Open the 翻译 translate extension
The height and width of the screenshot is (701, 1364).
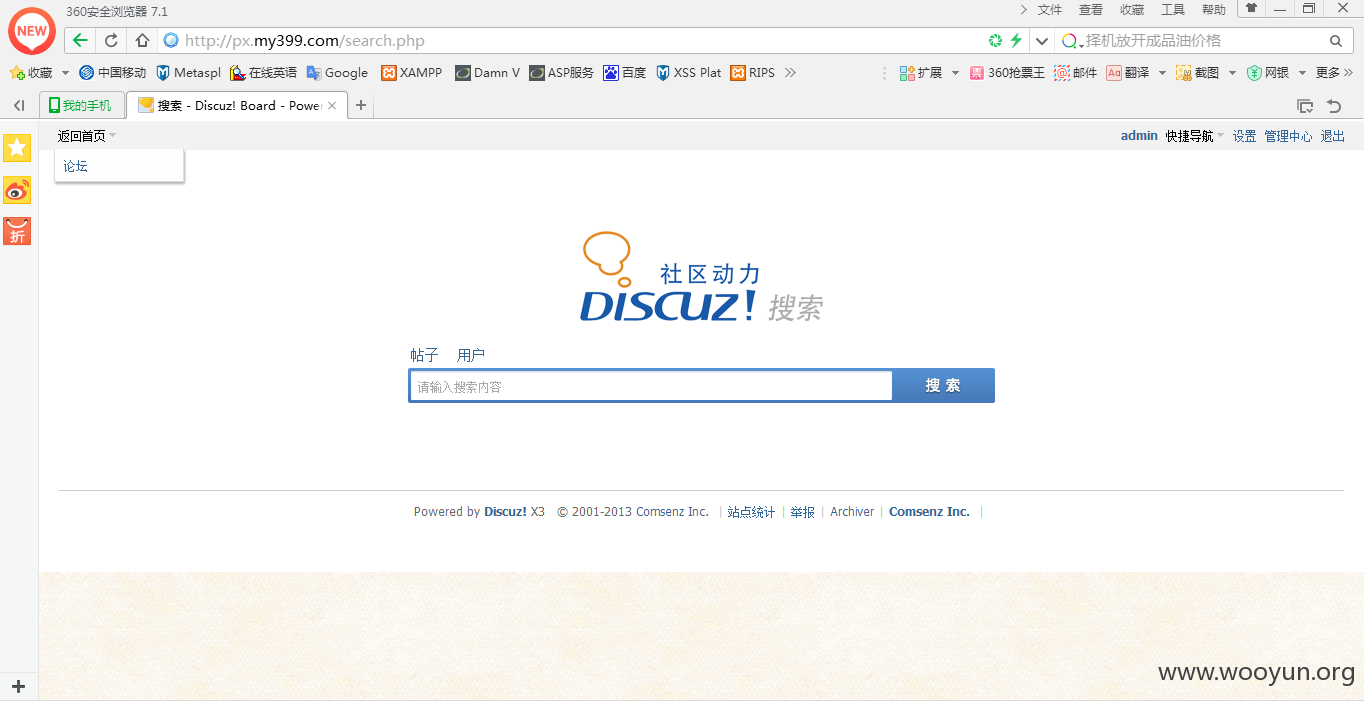1128,73
